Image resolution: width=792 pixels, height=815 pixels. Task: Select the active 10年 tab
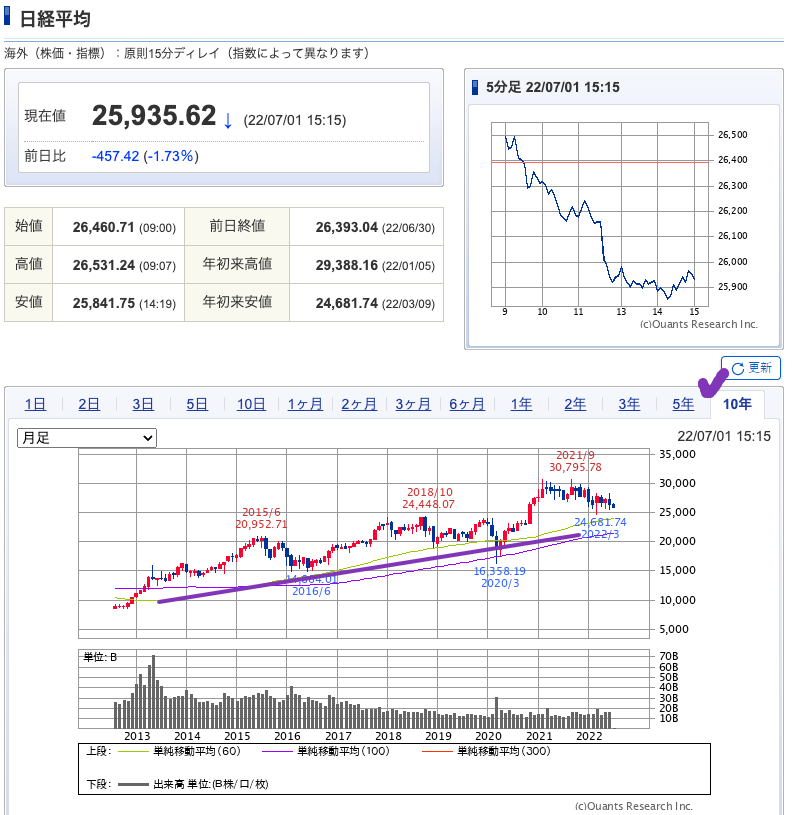pyautogui.click(x=737, y=404)
